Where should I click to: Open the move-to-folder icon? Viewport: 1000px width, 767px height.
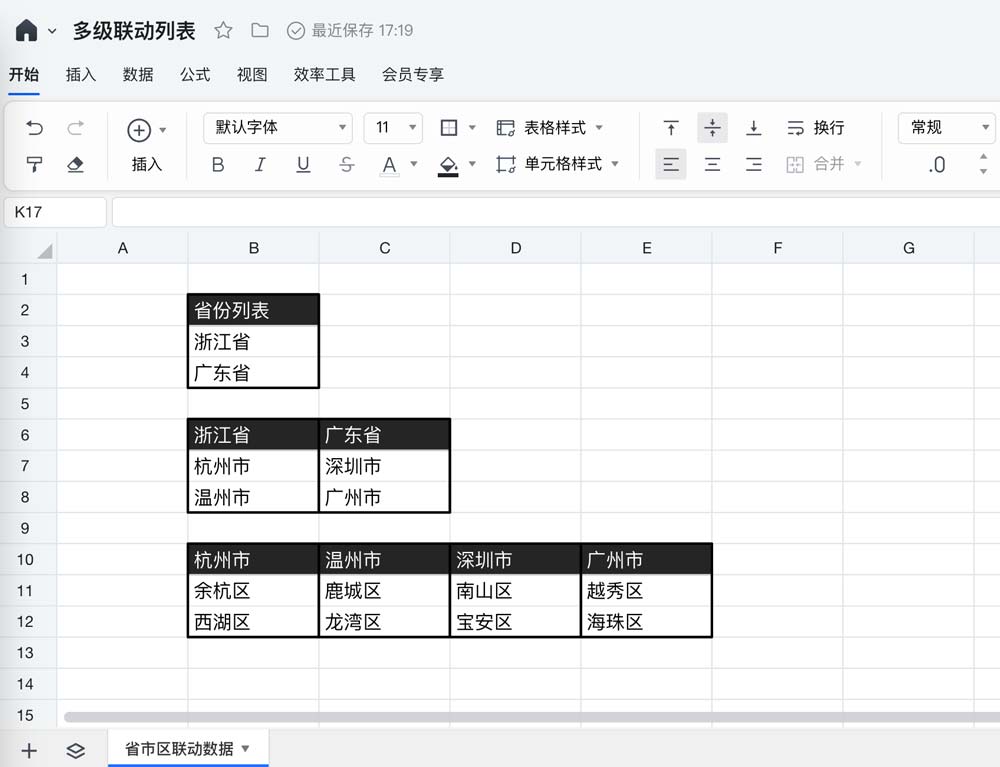pyautogui.click(x=260, y=30)
